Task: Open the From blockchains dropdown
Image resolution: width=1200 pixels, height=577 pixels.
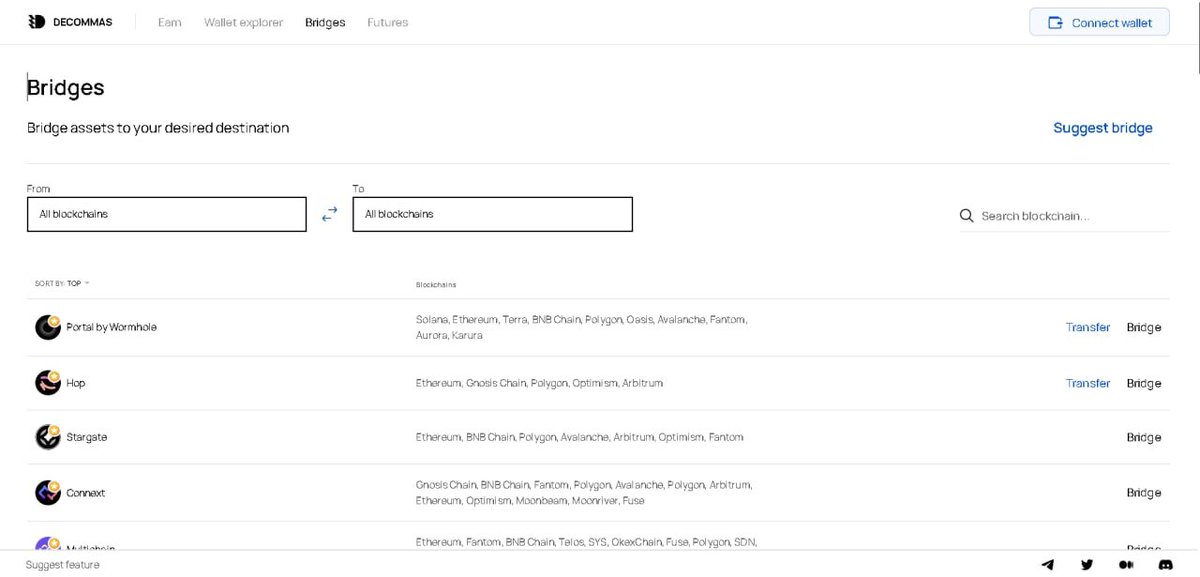Action: click(x=167, y=214)
